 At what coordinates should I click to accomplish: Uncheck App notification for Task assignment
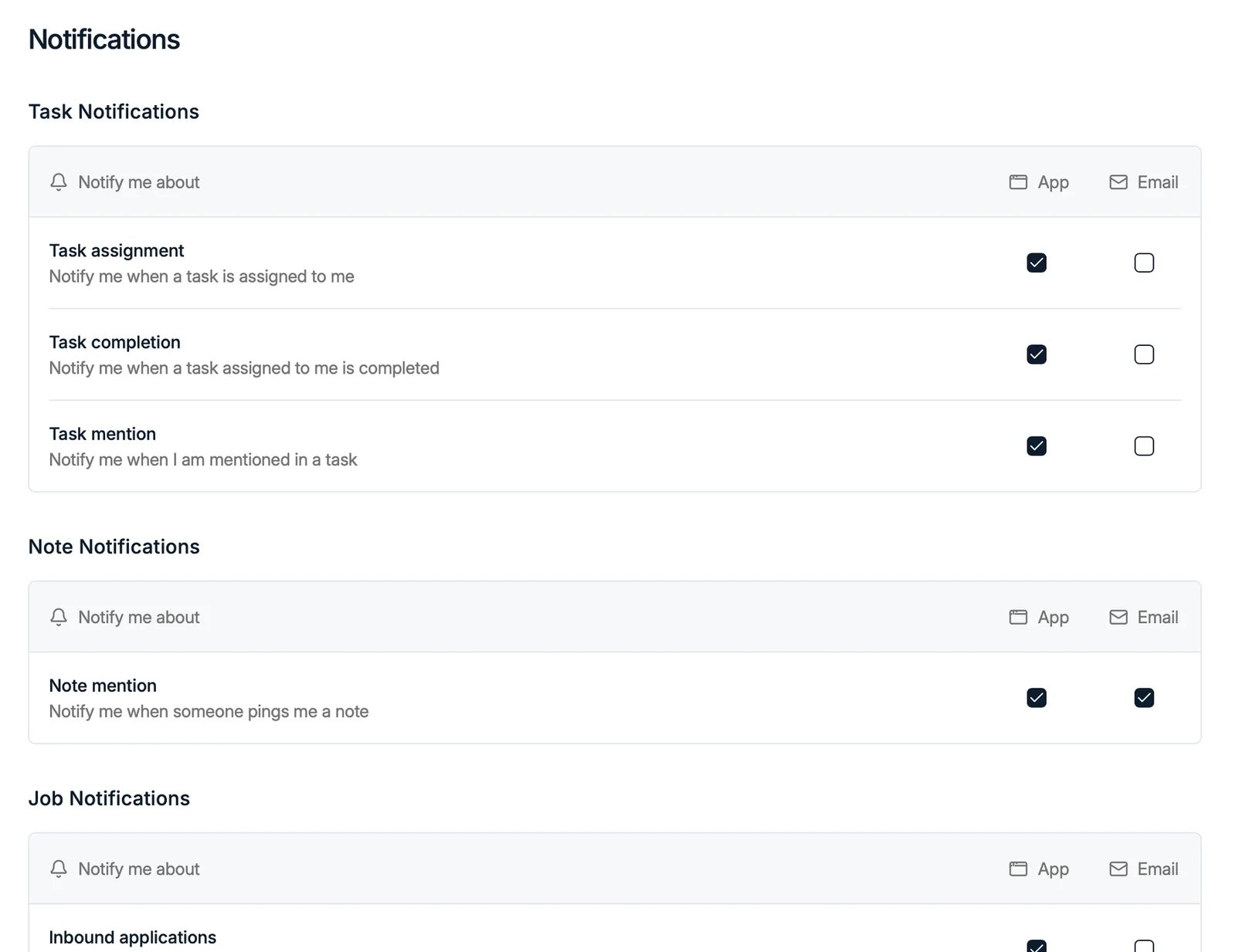click(1037, 263)
